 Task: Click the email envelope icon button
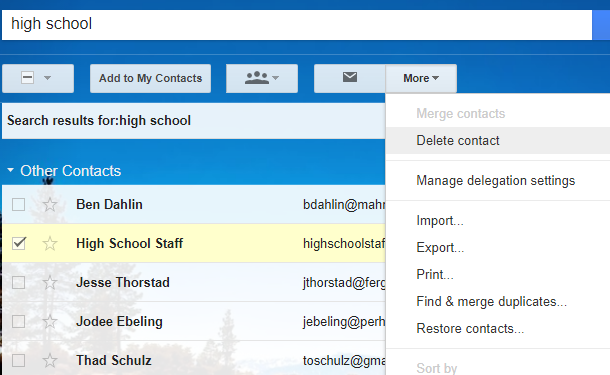(x=350, y=78)
